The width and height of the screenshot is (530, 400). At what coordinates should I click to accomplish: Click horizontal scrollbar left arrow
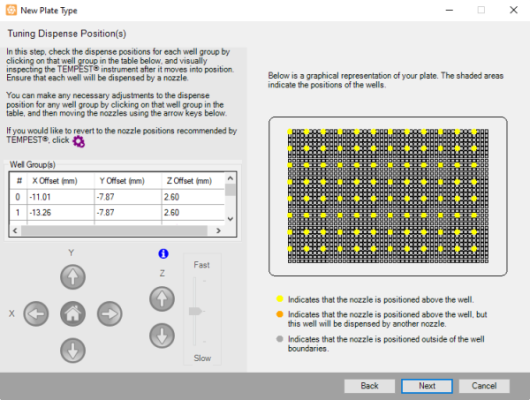tap(15, 231)
